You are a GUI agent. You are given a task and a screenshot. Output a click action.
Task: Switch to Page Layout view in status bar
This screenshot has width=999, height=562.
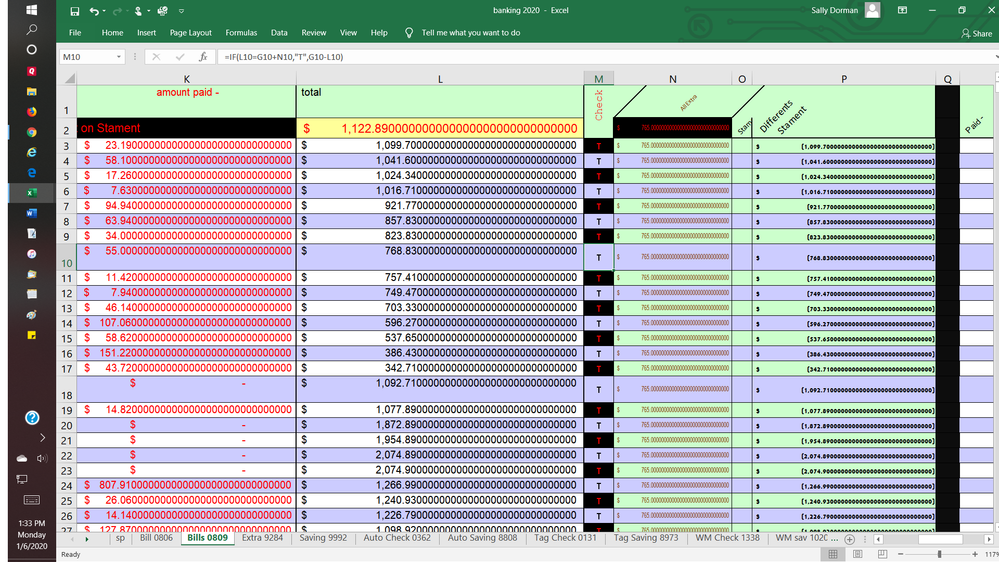858,554
